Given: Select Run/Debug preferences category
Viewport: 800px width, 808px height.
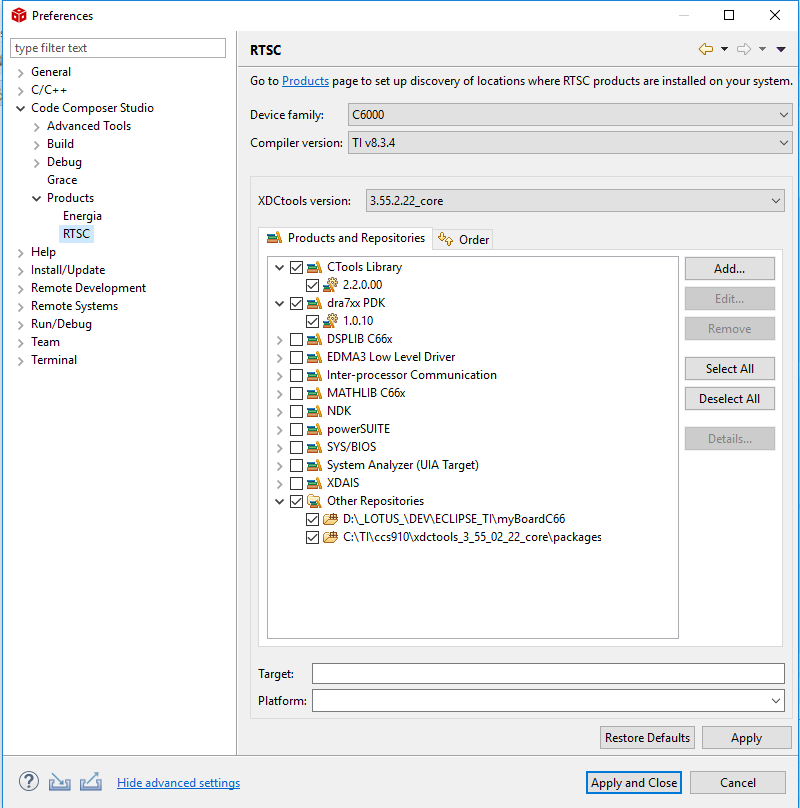Looking at the screenshot, I should tap(61, 324).
